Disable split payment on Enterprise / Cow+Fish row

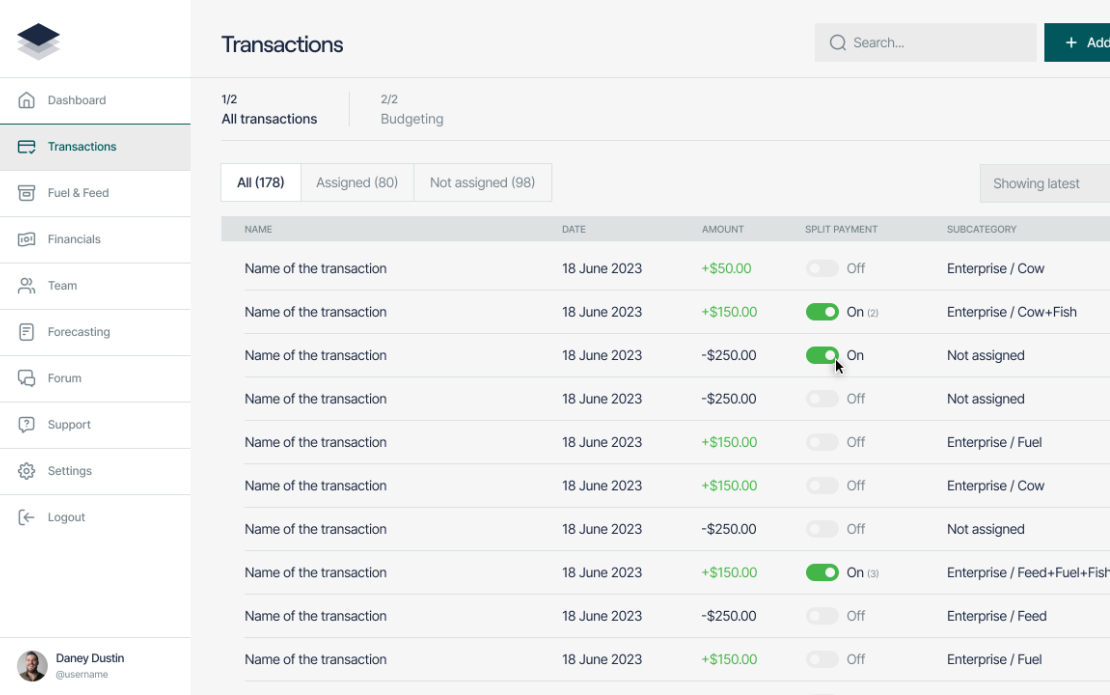click(822, 312)
